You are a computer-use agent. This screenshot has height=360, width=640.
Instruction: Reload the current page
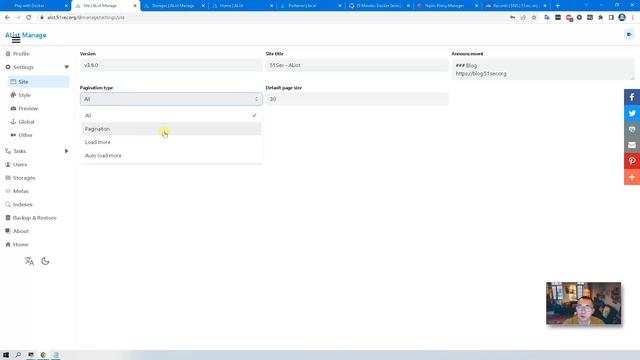[29, 18]
